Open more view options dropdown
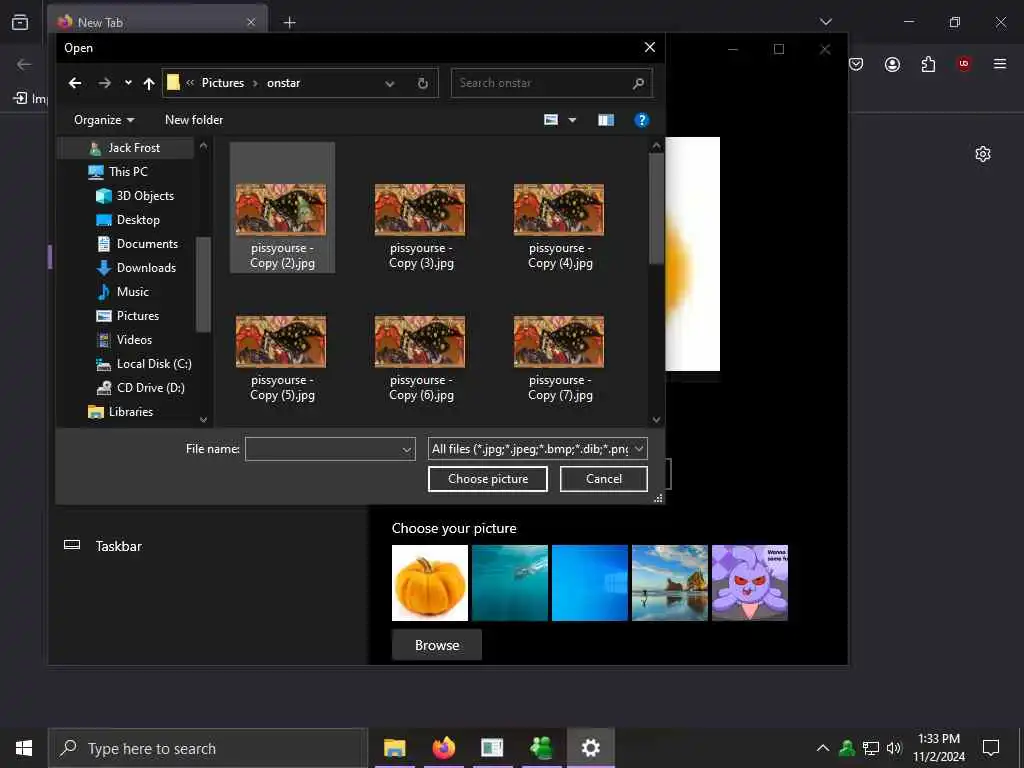 [573, 120]
